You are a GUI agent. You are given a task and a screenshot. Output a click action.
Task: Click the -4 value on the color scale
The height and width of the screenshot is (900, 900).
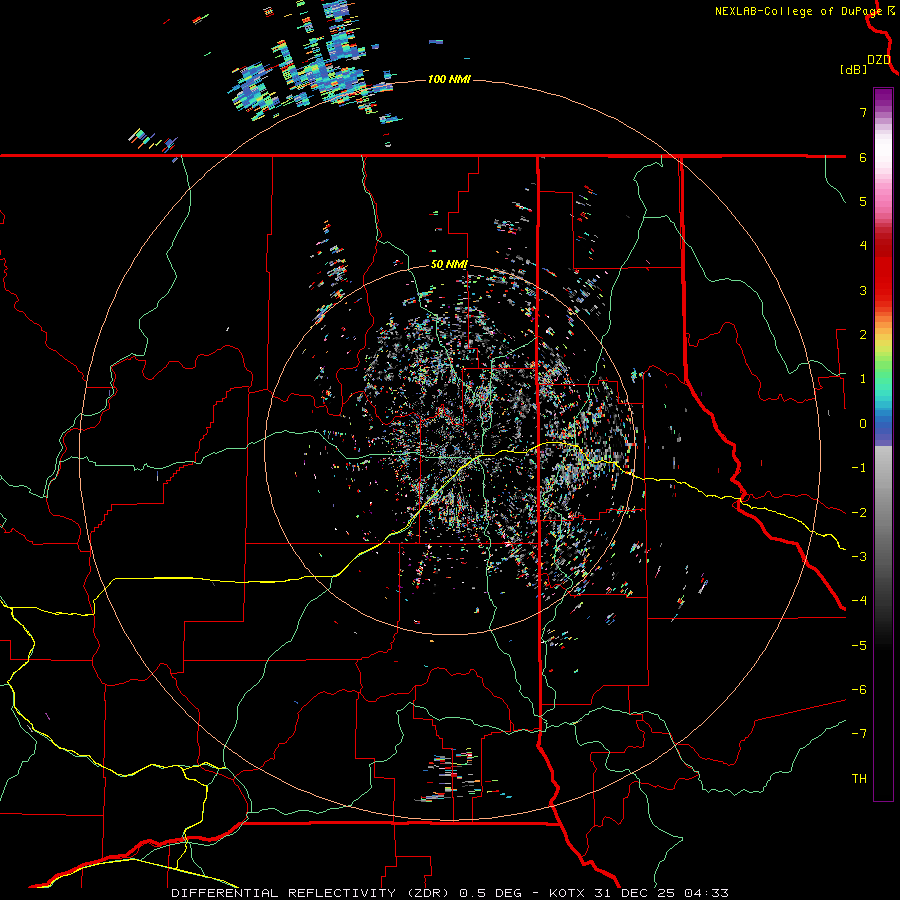pos(859,601)
